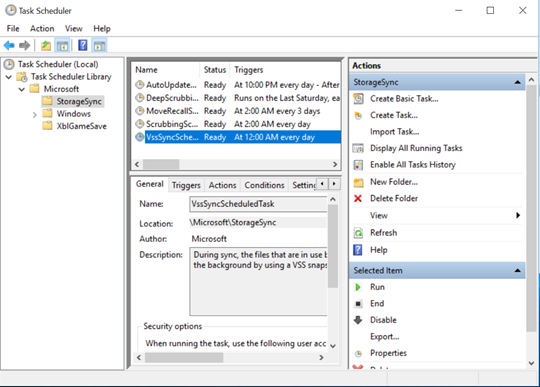Viewport: 540px width, 387px height.
Task: Open the Action menu
Action: click(x=42, y=29)
